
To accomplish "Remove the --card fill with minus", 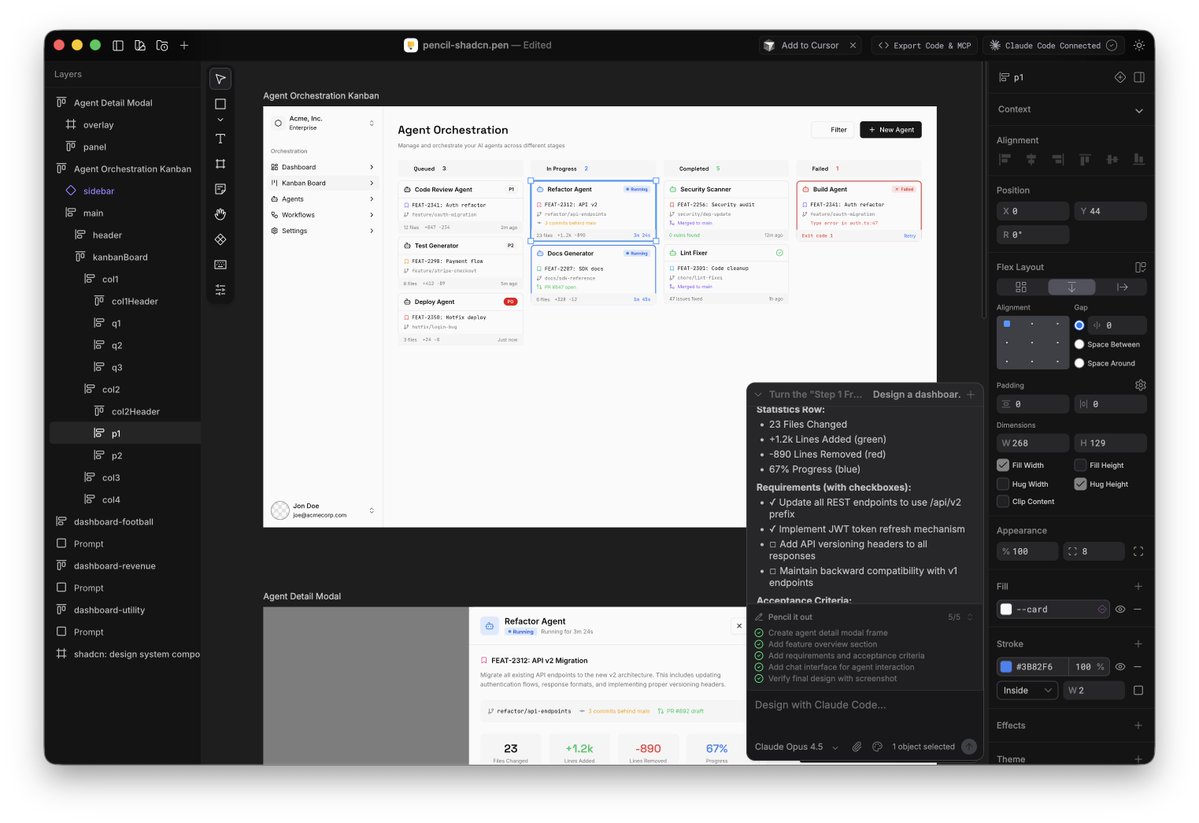I will 1138,609.
